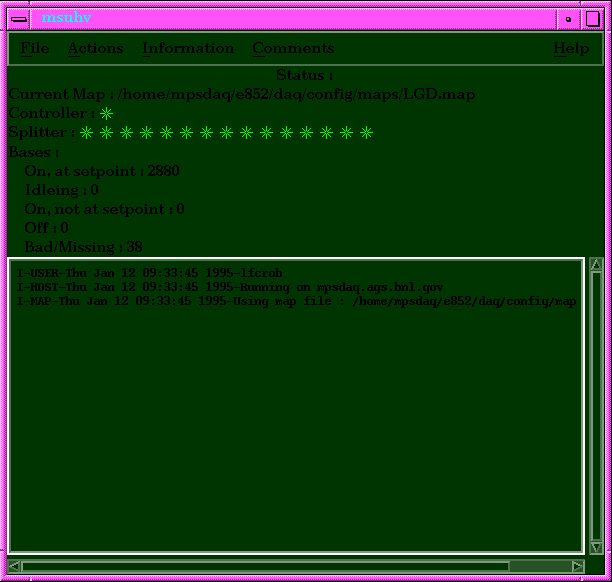Open the Comments menu
The height and width of the screenshot is (582, 612).
pyautogui.click(x=293, y=48)
